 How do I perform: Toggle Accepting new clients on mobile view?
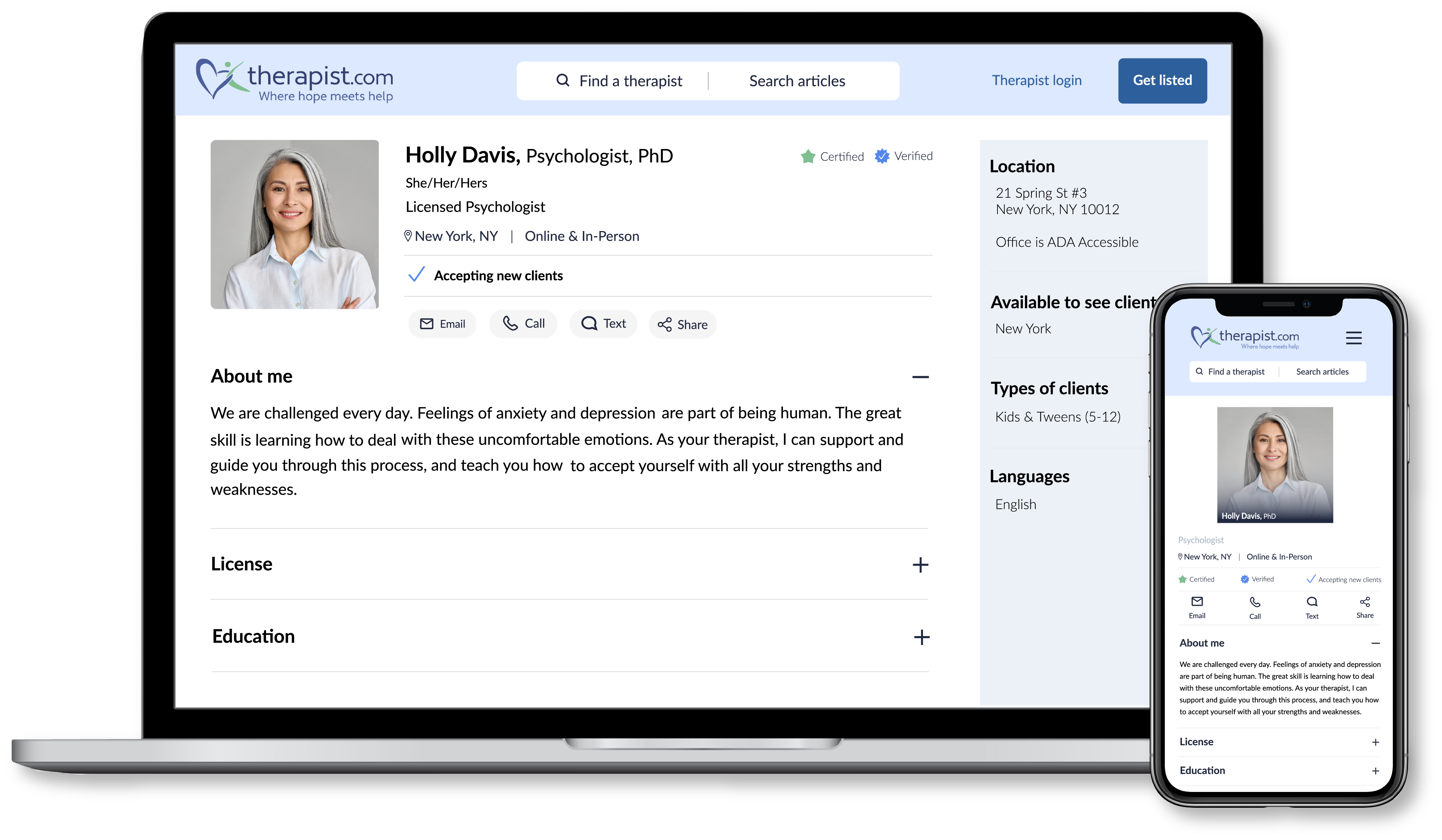(x=1312, y=579)
